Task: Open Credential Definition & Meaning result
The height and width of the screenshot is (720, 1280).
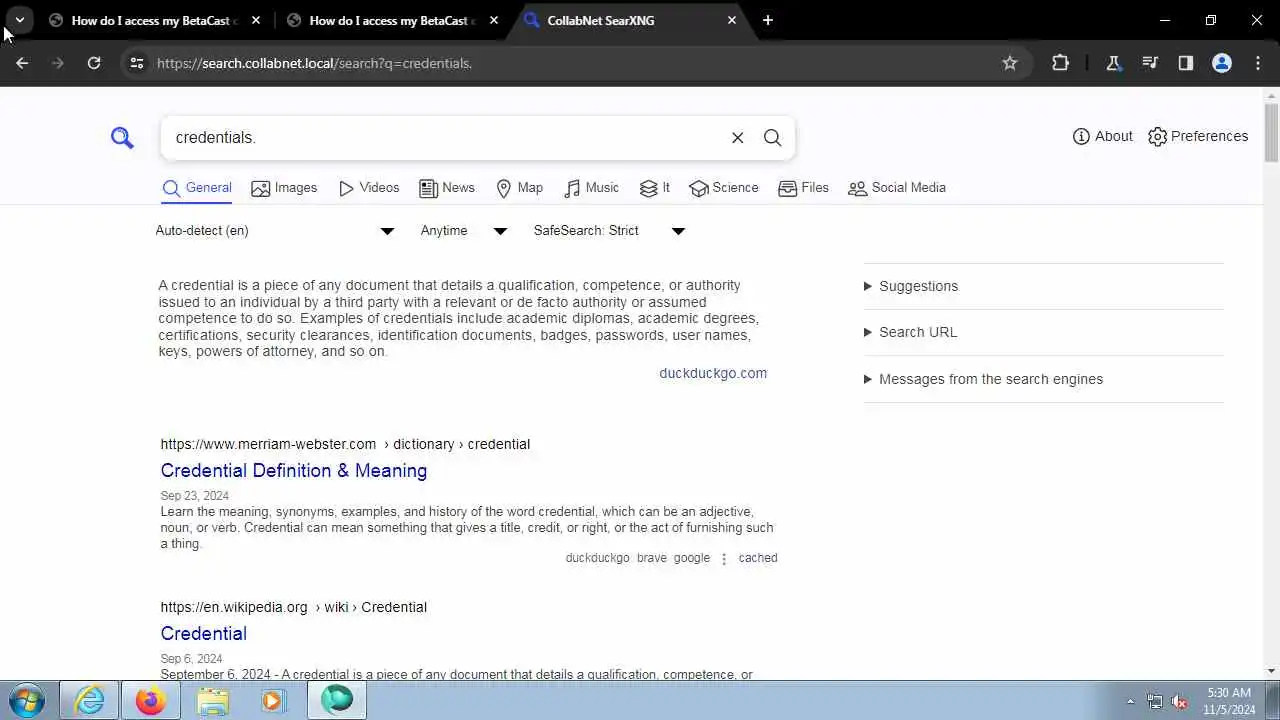Action: [294, 471]
